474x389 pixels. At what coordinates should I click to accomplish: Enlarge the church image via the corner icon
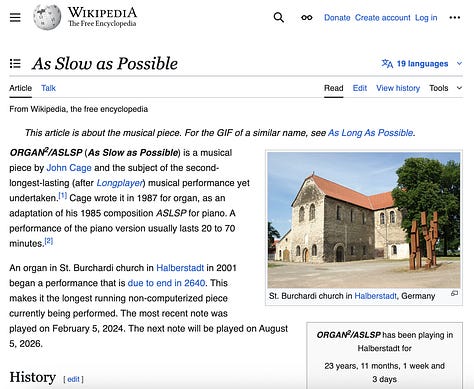[455, 293]
